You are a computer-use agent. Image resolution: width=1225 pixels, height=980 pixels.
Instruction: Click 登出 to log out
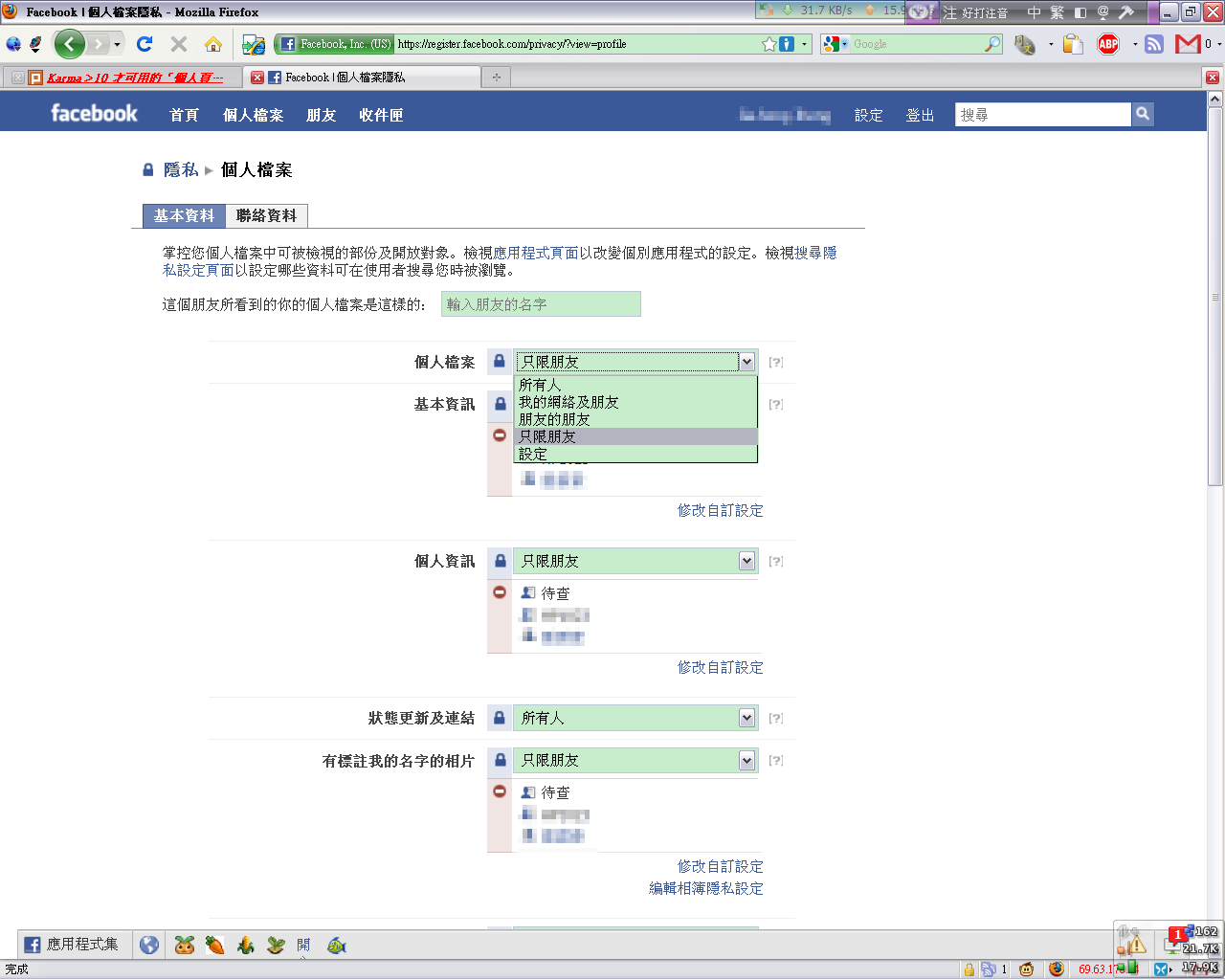click(920, 115)
